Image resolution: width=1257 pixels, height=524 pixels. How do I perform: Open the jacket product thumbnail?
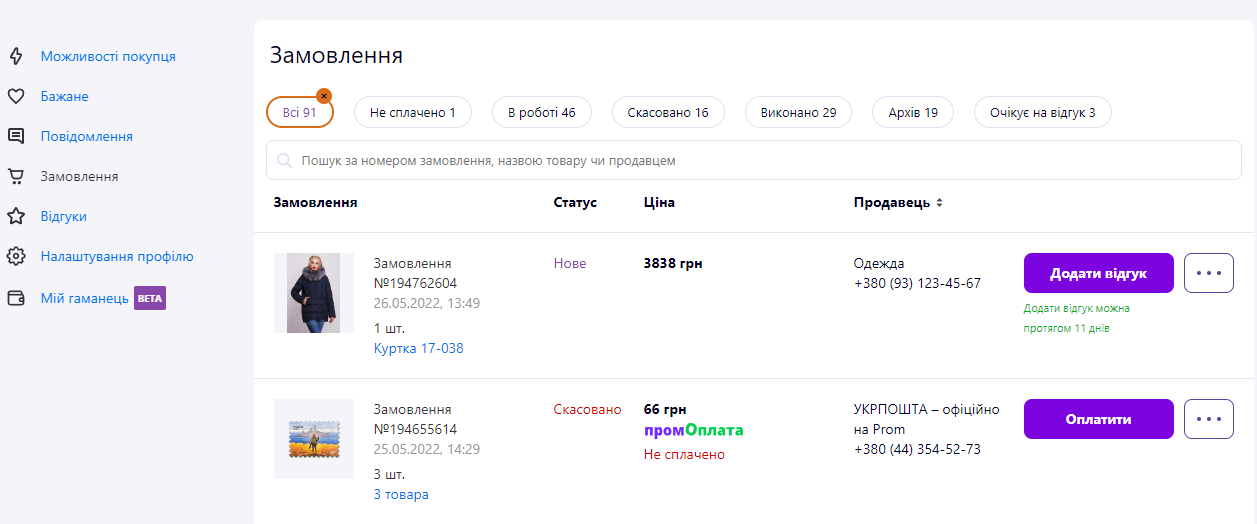click(x=314, y=293)
